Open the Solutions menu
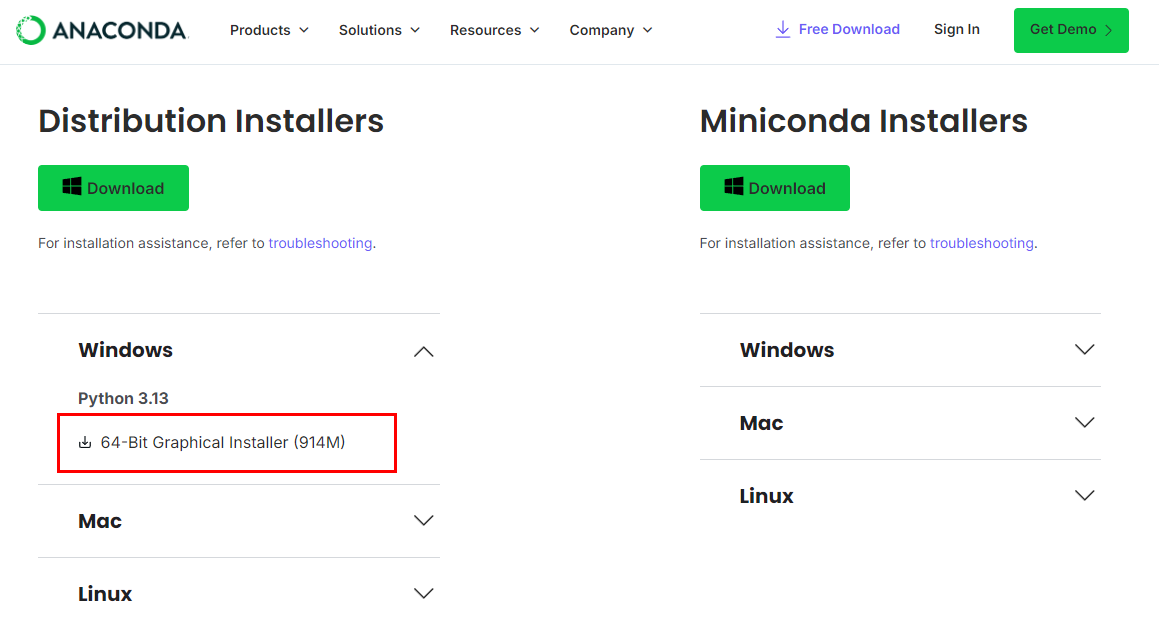This screenshot has width=1159, height=630. click(x=379, y=30)
